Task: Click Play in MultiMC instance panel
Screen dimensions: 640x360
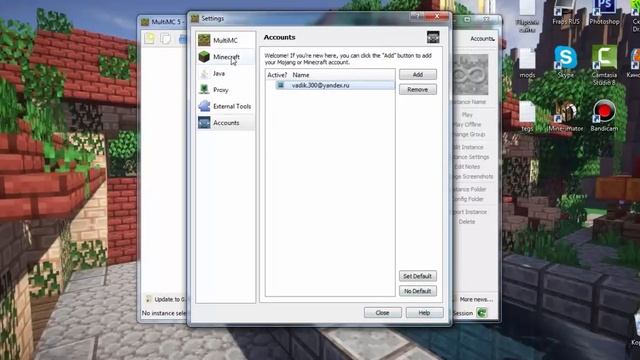Action: click(467, 115)
